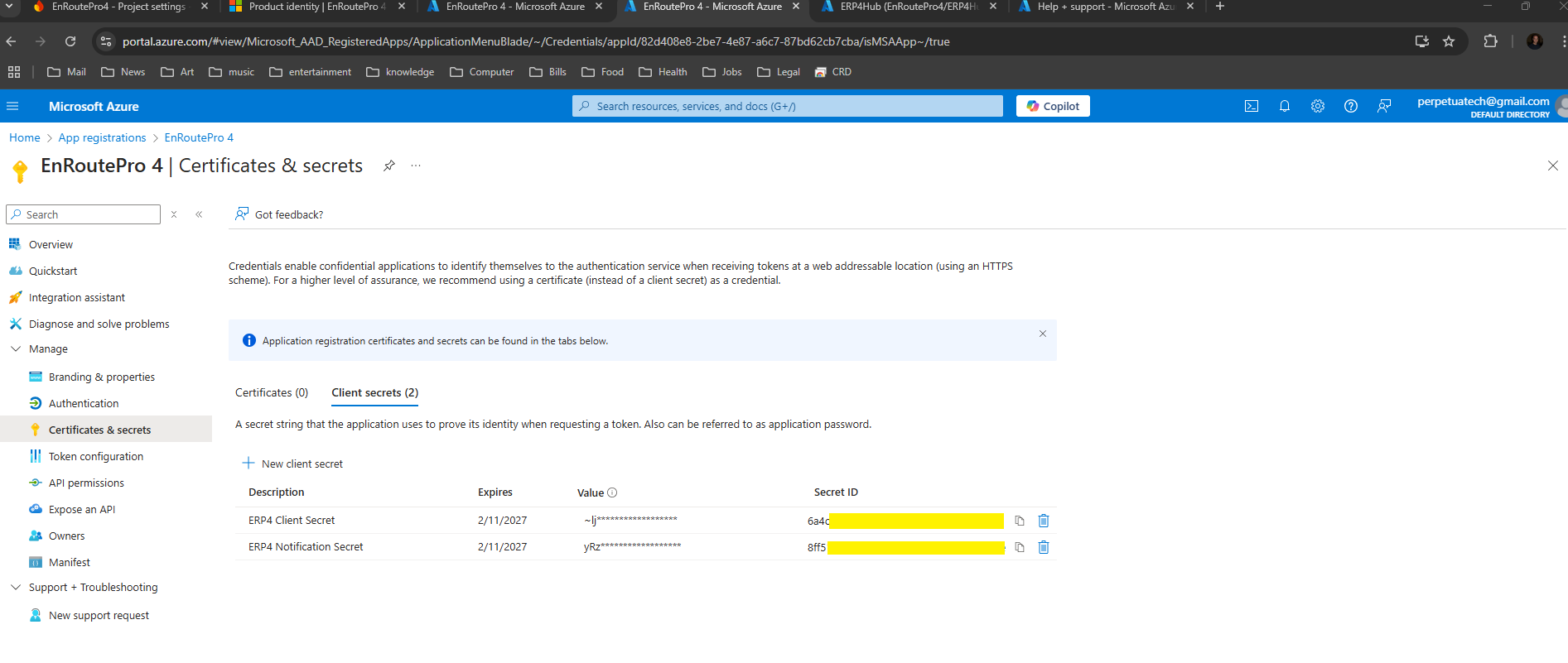The height and width of the screenshot is (663, 1568).
Task: Collapse the Manage section
Action: (x=16, y=349)
